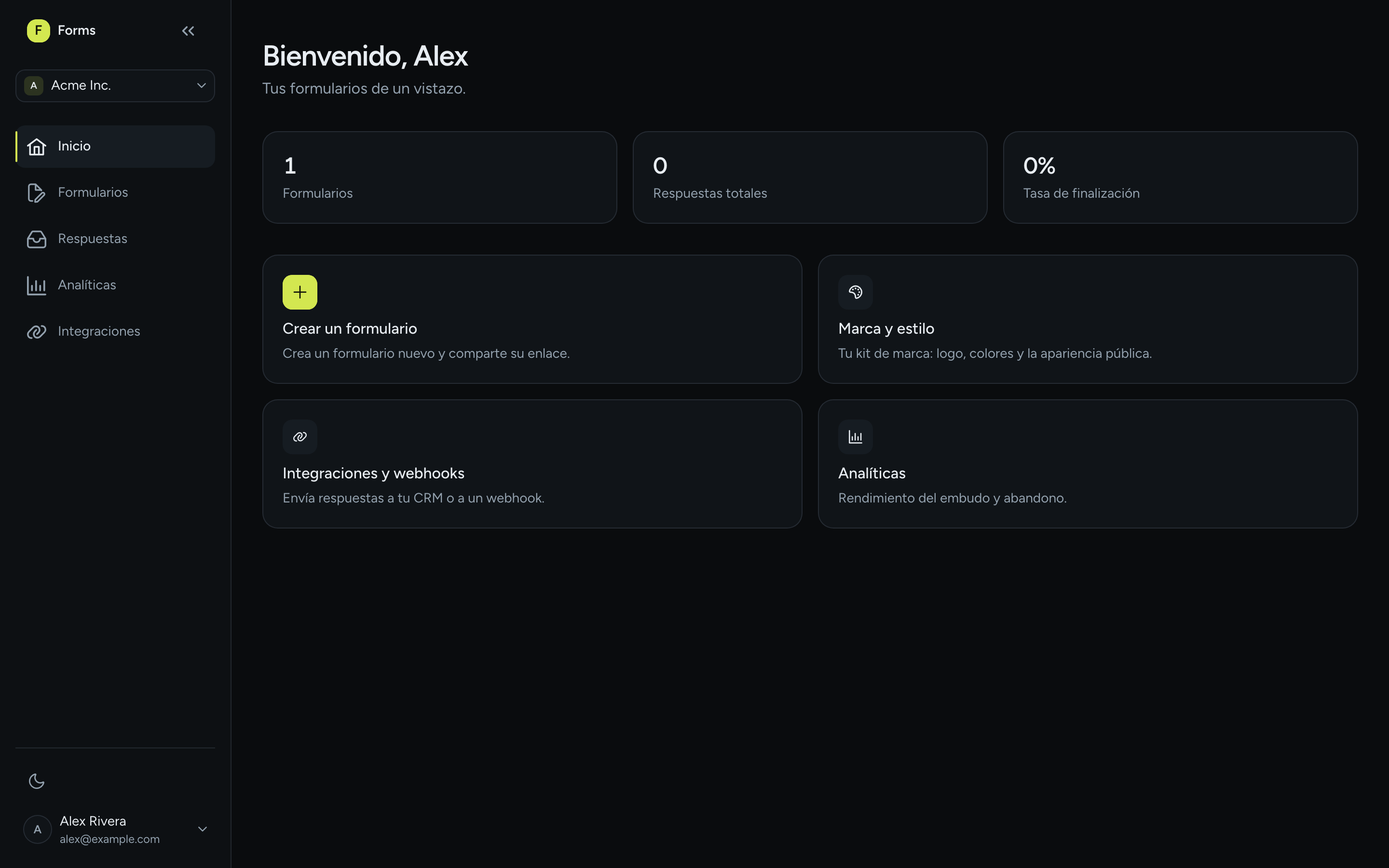Toggle dark mode with the moon icon
Image resolution: width=1389 pixels, height=868 pixels.
[x=37, y=781]
